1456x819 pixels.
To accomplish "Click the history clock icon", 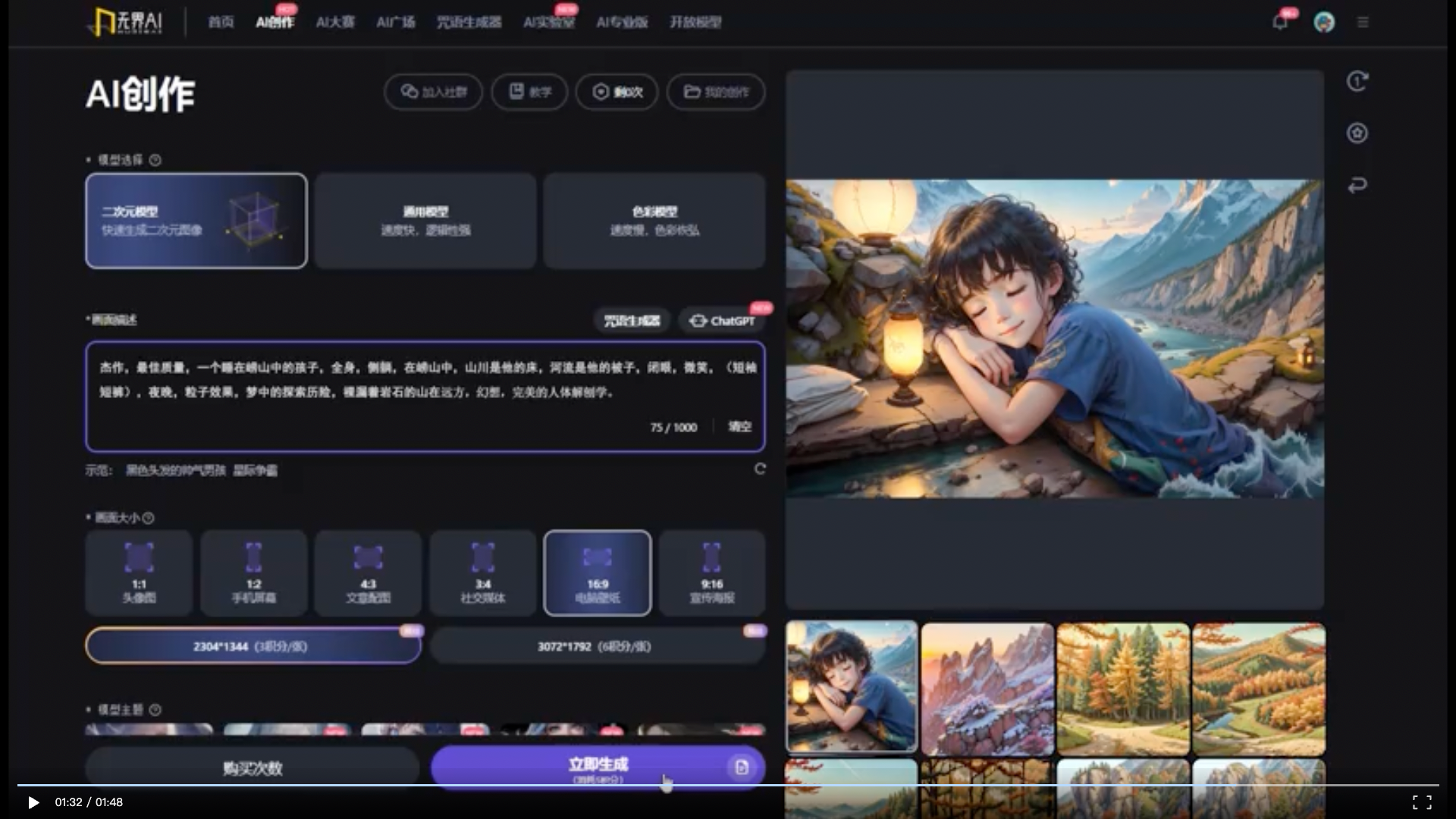I will [1357, 81].
